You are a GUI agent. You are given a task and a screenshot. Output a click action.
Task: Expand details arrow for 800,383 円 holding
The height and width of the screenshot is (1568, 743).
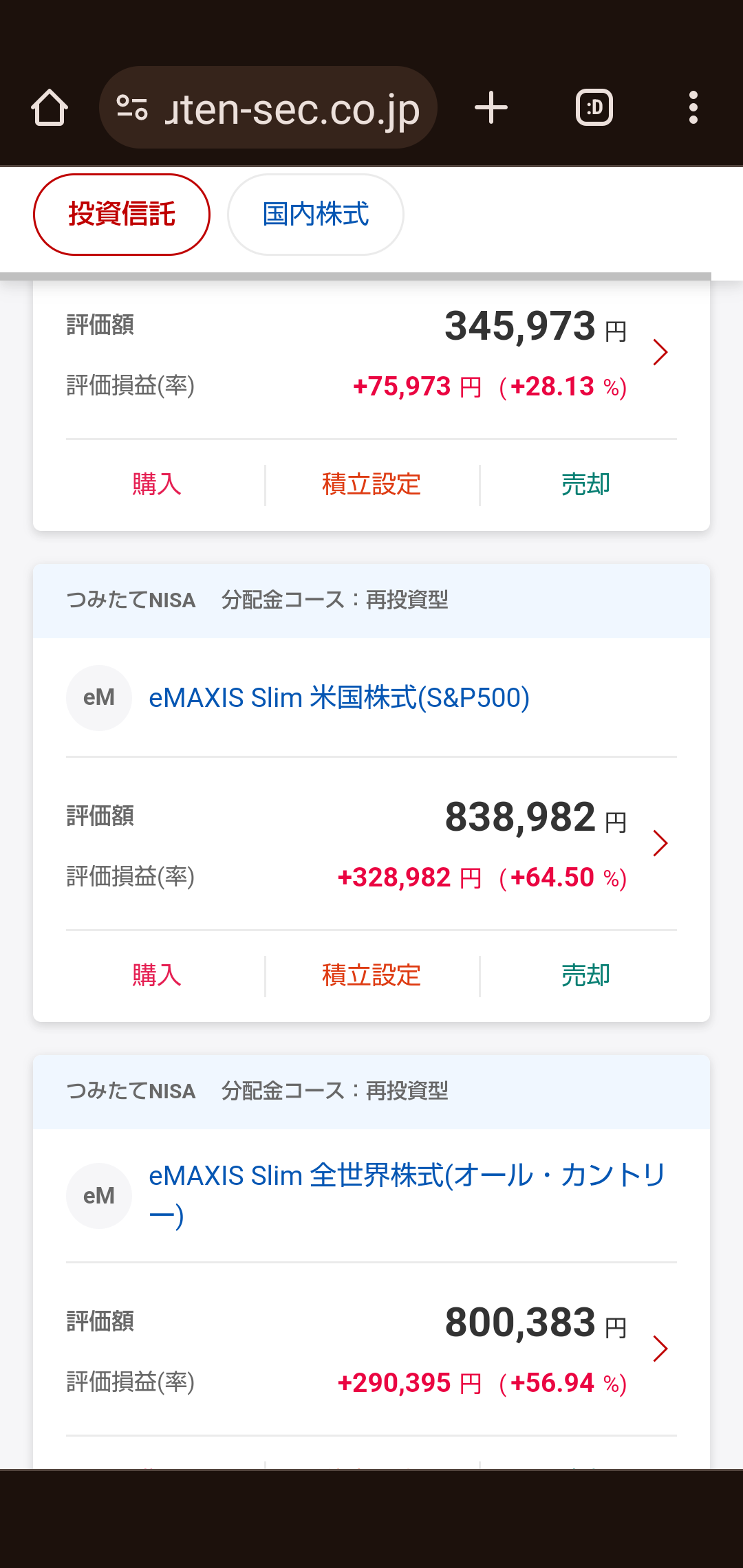coord(660,1349)
